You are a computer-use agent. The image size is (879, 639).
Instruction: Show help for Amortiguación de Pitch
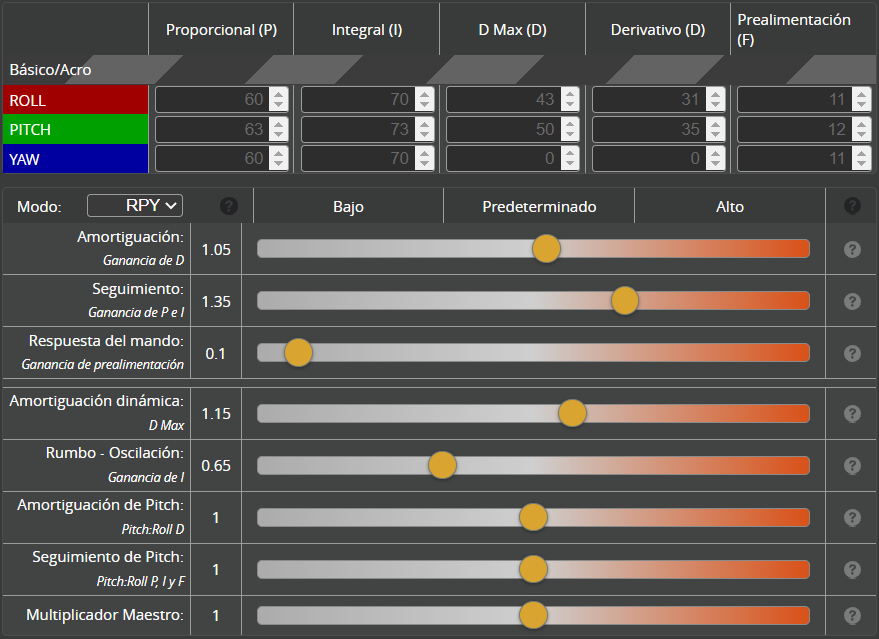point(852,517)
